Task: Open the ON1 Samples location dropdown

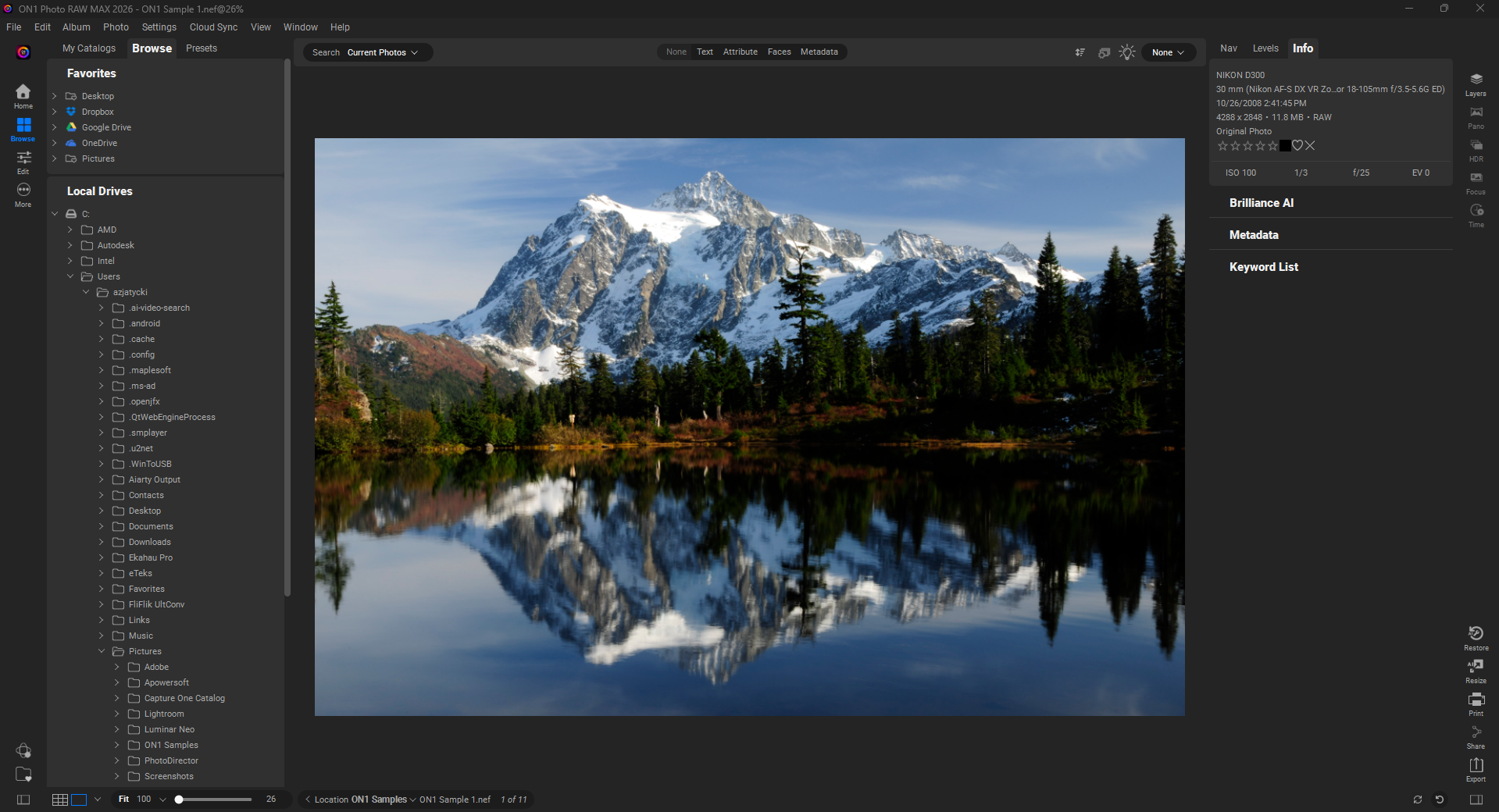Action: tap(384, 800)
